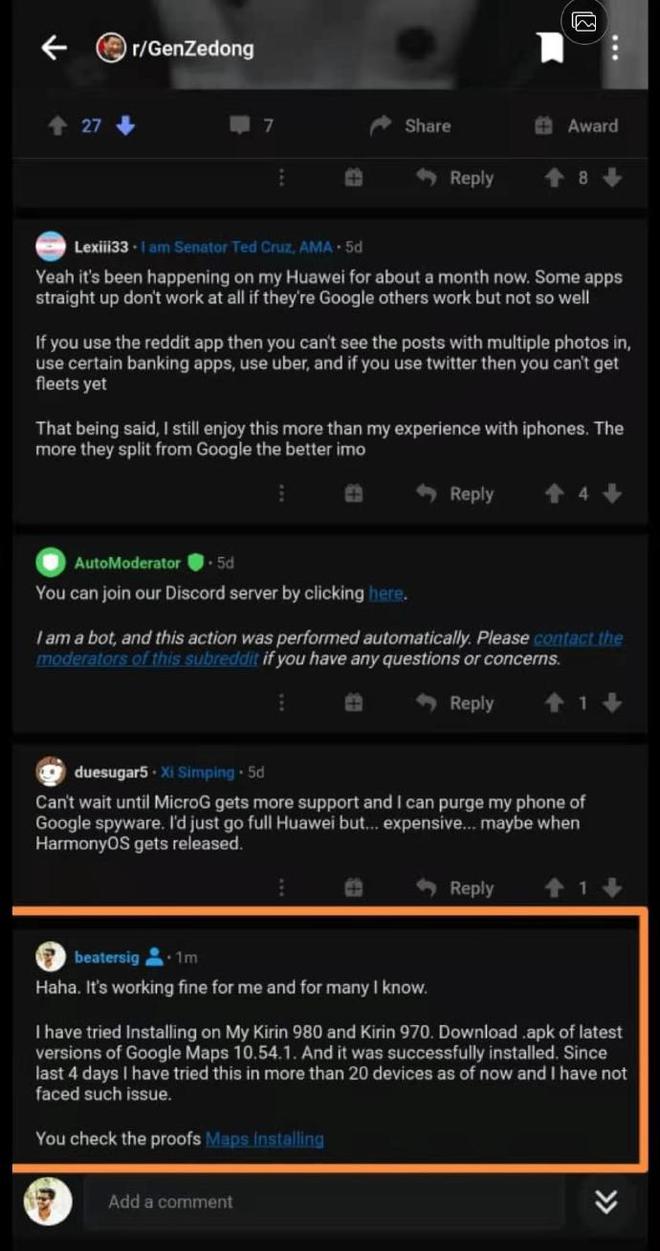This screenshot has height=1251, width=660.
Task: Downvote the main post
Action: 125,126
